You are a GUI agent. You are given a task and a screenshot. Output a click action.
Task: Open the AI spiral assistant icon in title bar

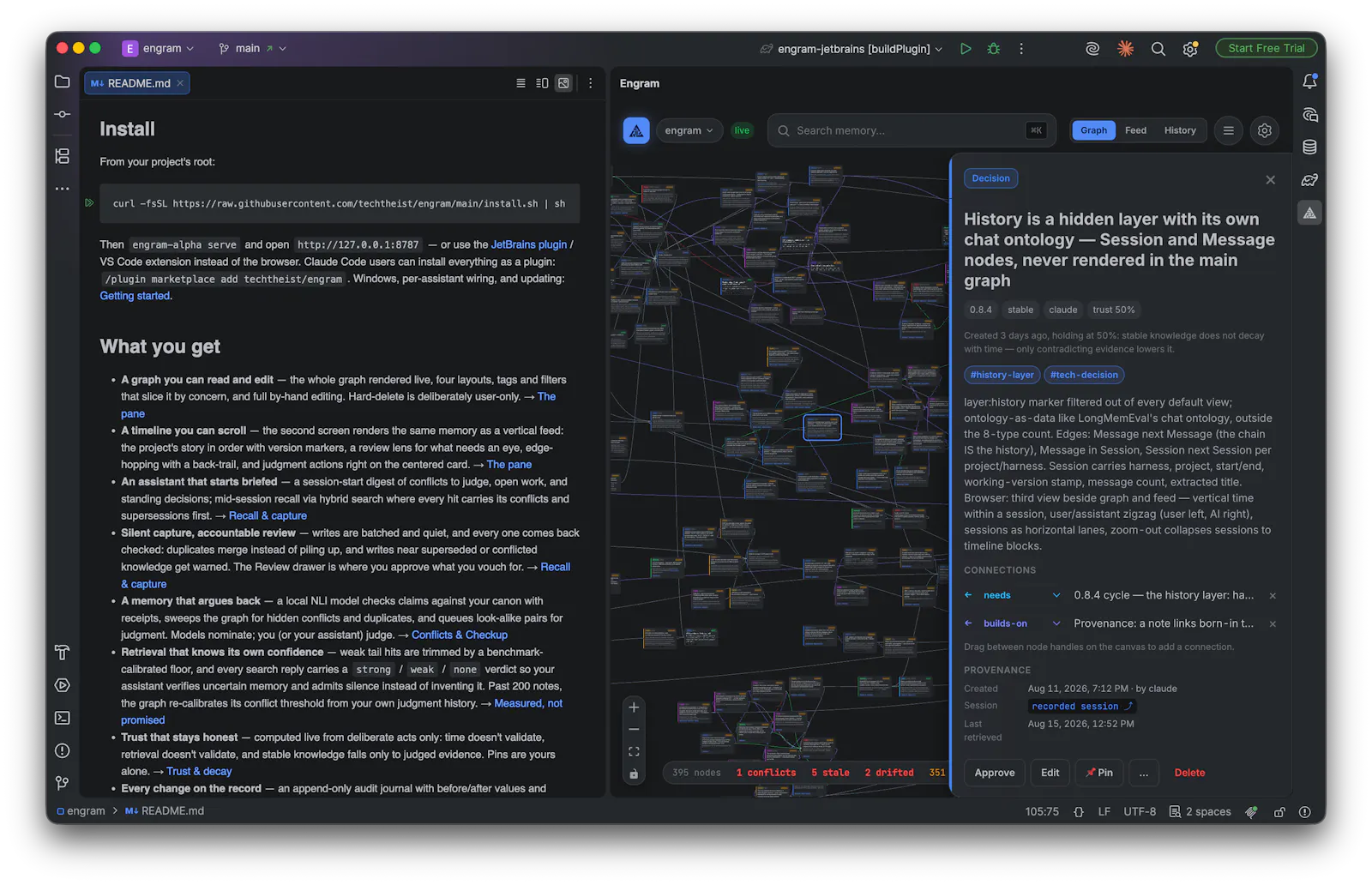click(1092, 49)
